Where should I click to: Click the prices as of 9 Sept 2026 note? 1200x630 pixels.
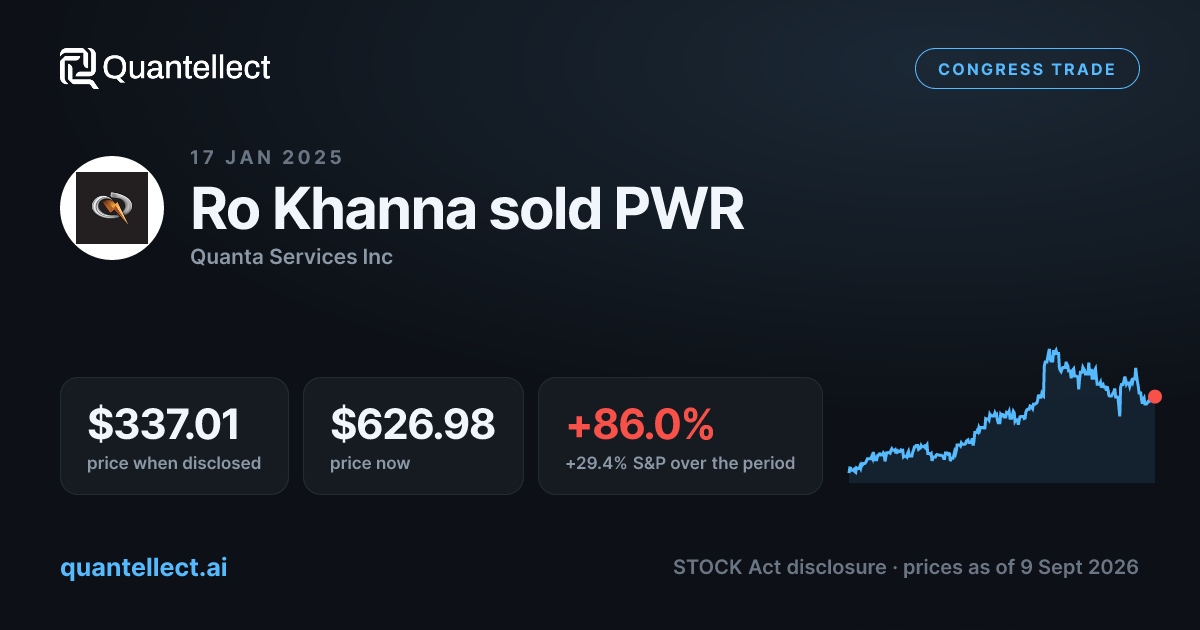coord(1021,567)
